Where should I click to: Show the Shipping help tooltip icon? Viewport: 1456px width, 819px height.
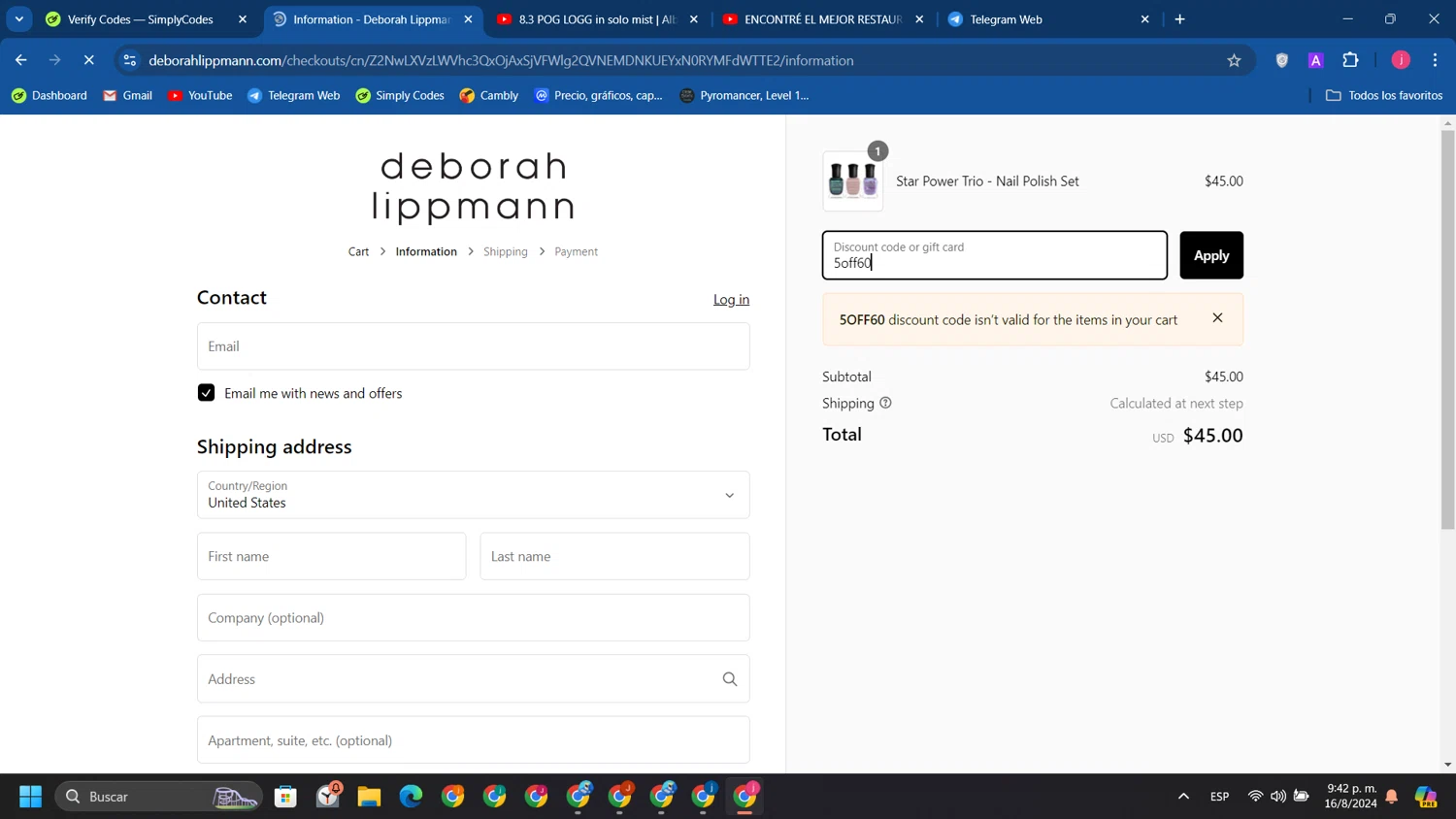pos(885,403)
